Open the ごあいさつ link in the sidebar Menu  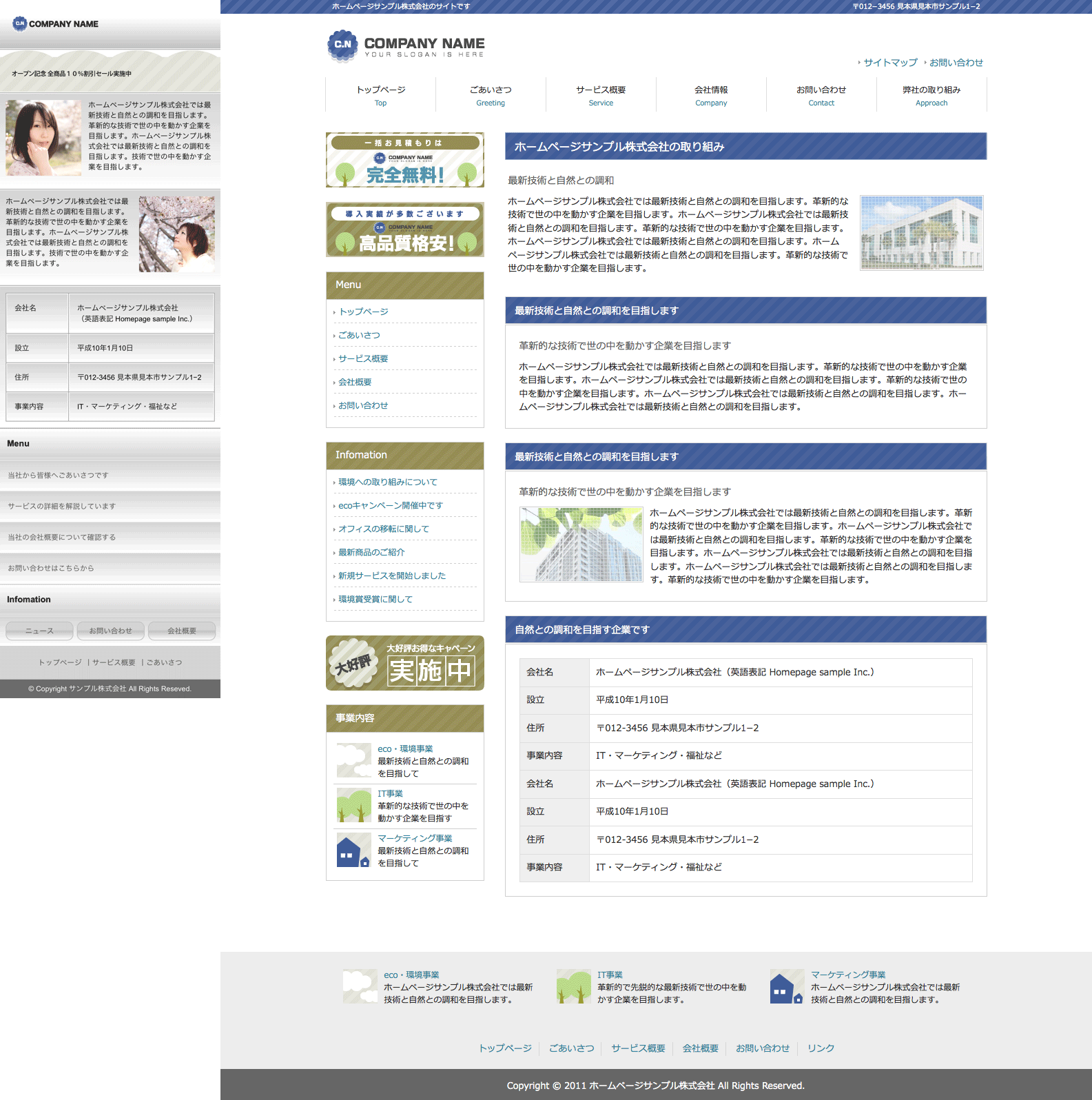click(x=359, y=335)
